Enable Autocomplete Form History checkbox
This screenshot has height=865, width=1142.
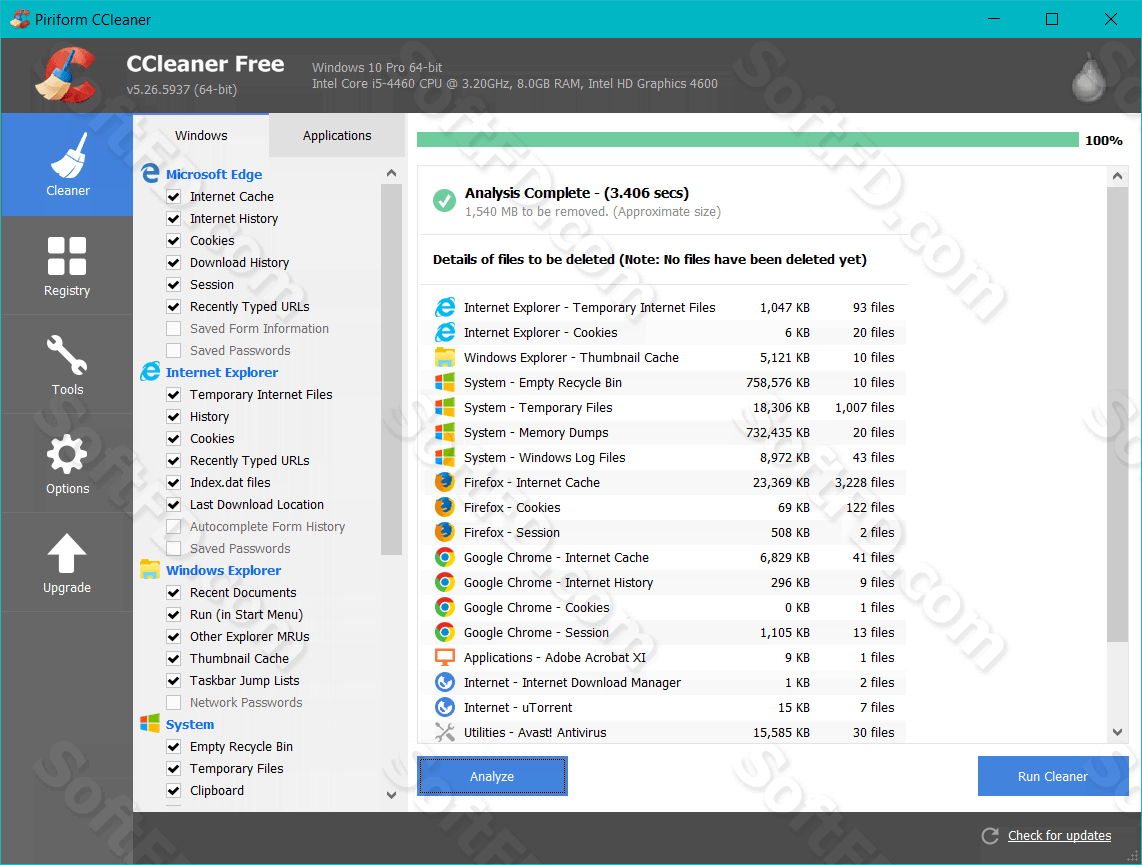coord(173,526)
